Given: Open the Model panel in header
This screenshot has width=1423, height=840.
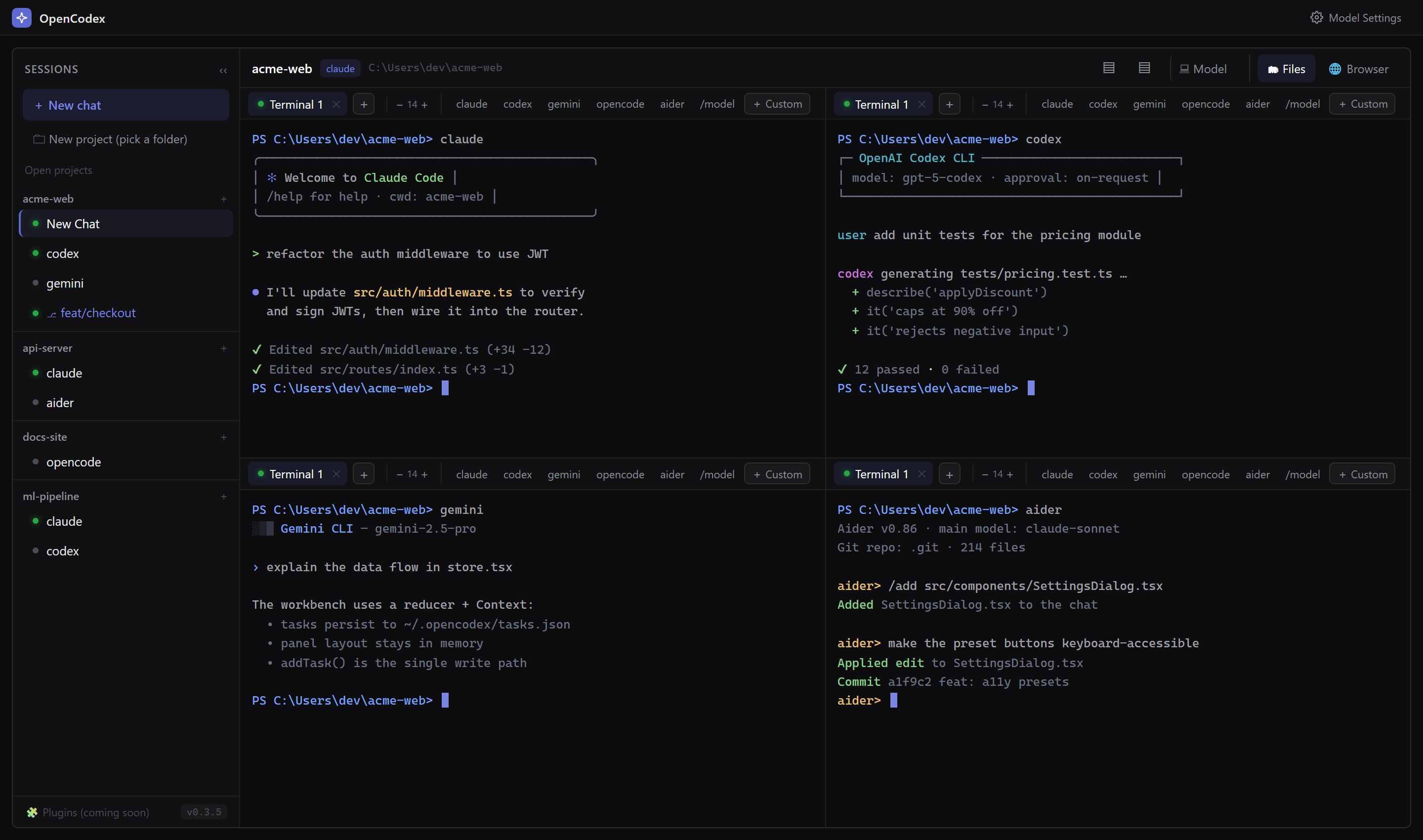Looking at the screenshot, I should tap(1204, 69).
